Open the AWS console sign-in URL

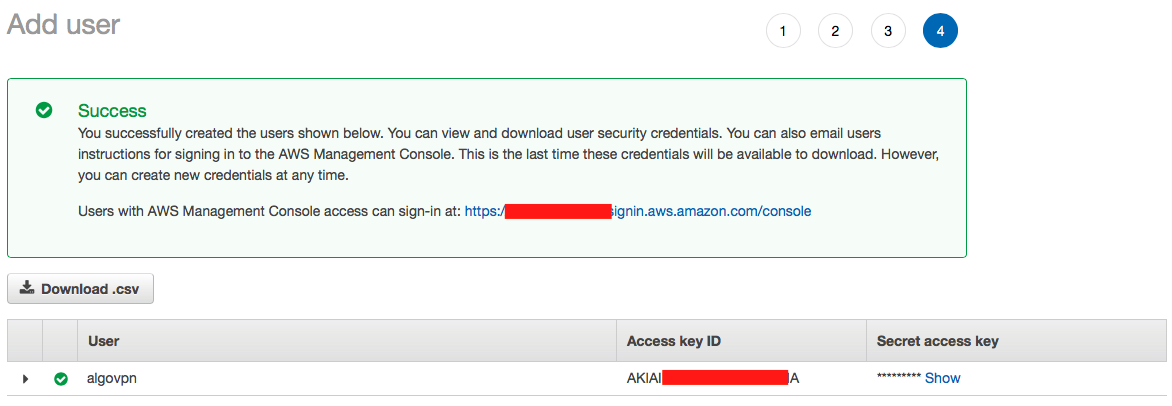pyautogui.click(x=638, y=212)
